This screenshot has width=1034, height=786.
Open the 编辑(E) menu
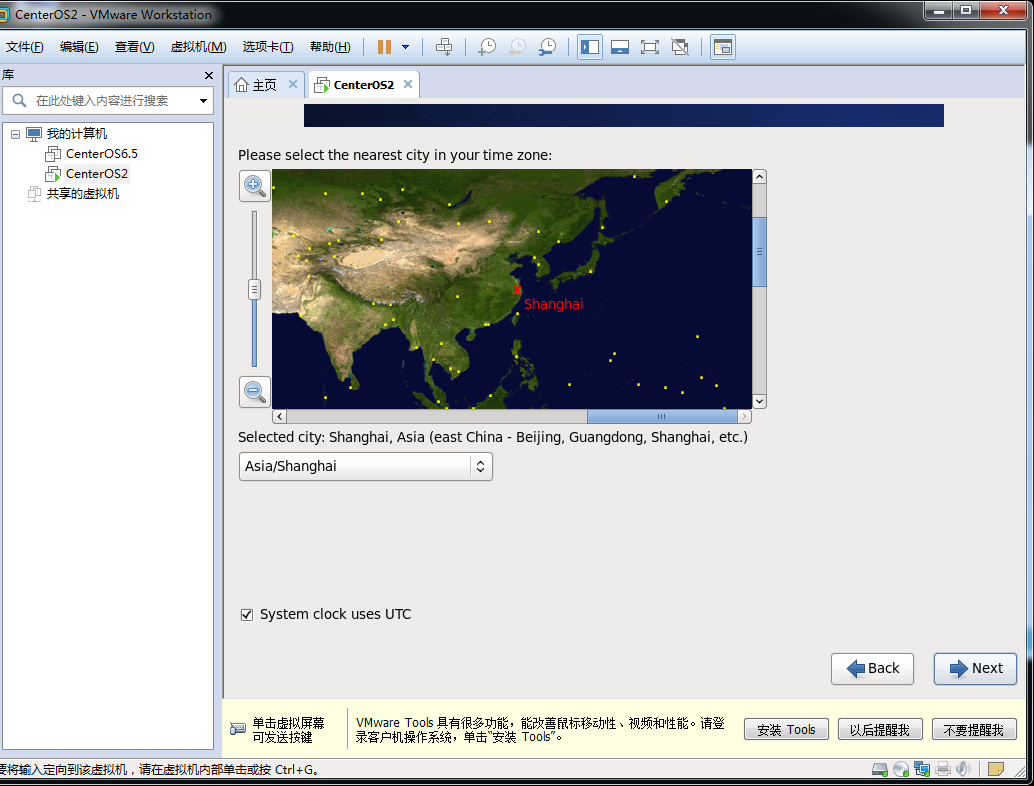pyautogui.click(x=79, y=47)
